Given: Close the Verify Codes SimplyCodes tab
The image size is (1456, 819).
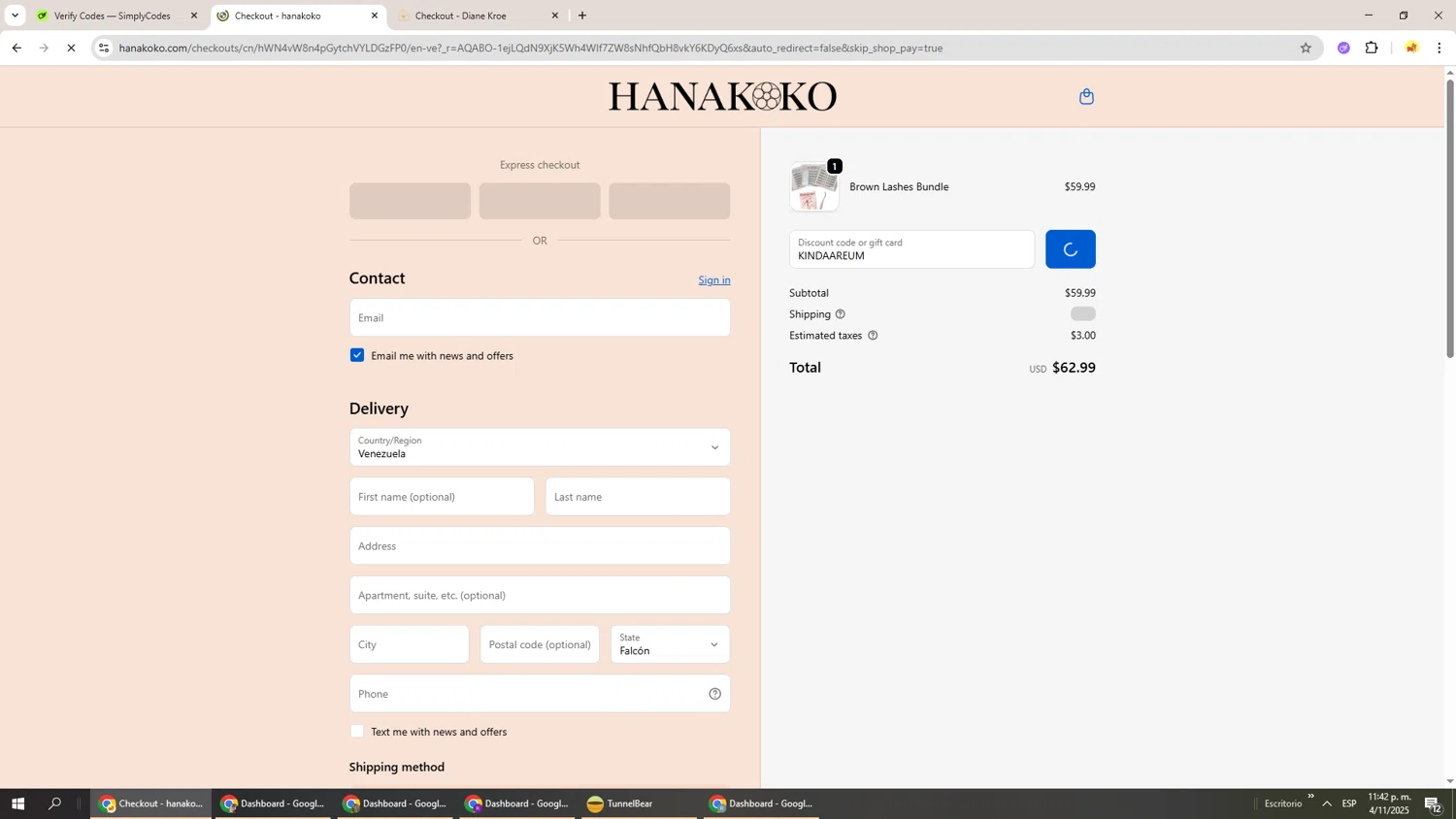Looking at the screenshot, I should [193, 16].
